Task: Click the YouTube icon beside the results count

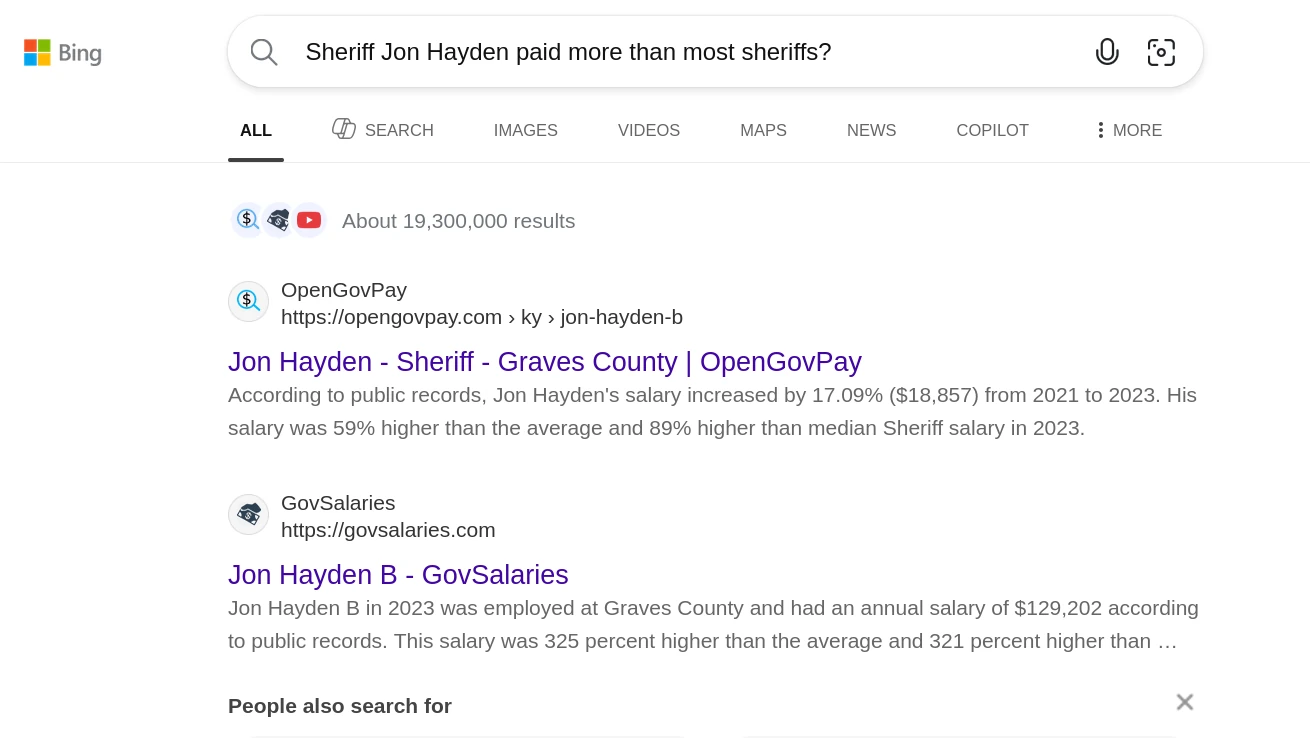Action: coord(309,220)
